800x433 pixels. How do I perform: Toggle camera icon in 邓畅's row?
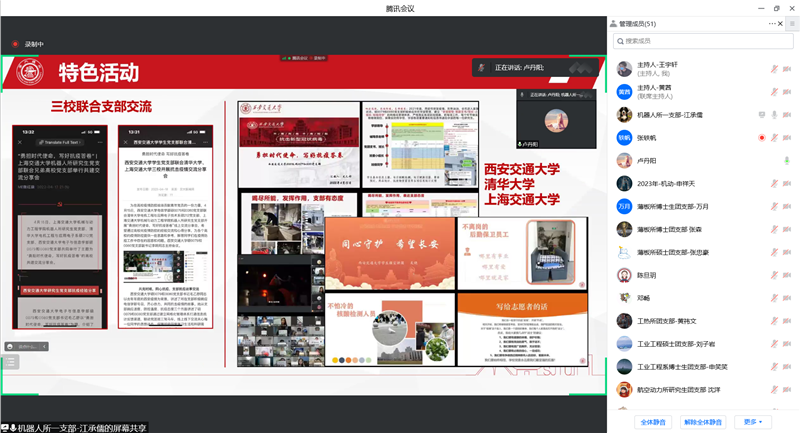point(787,298)
